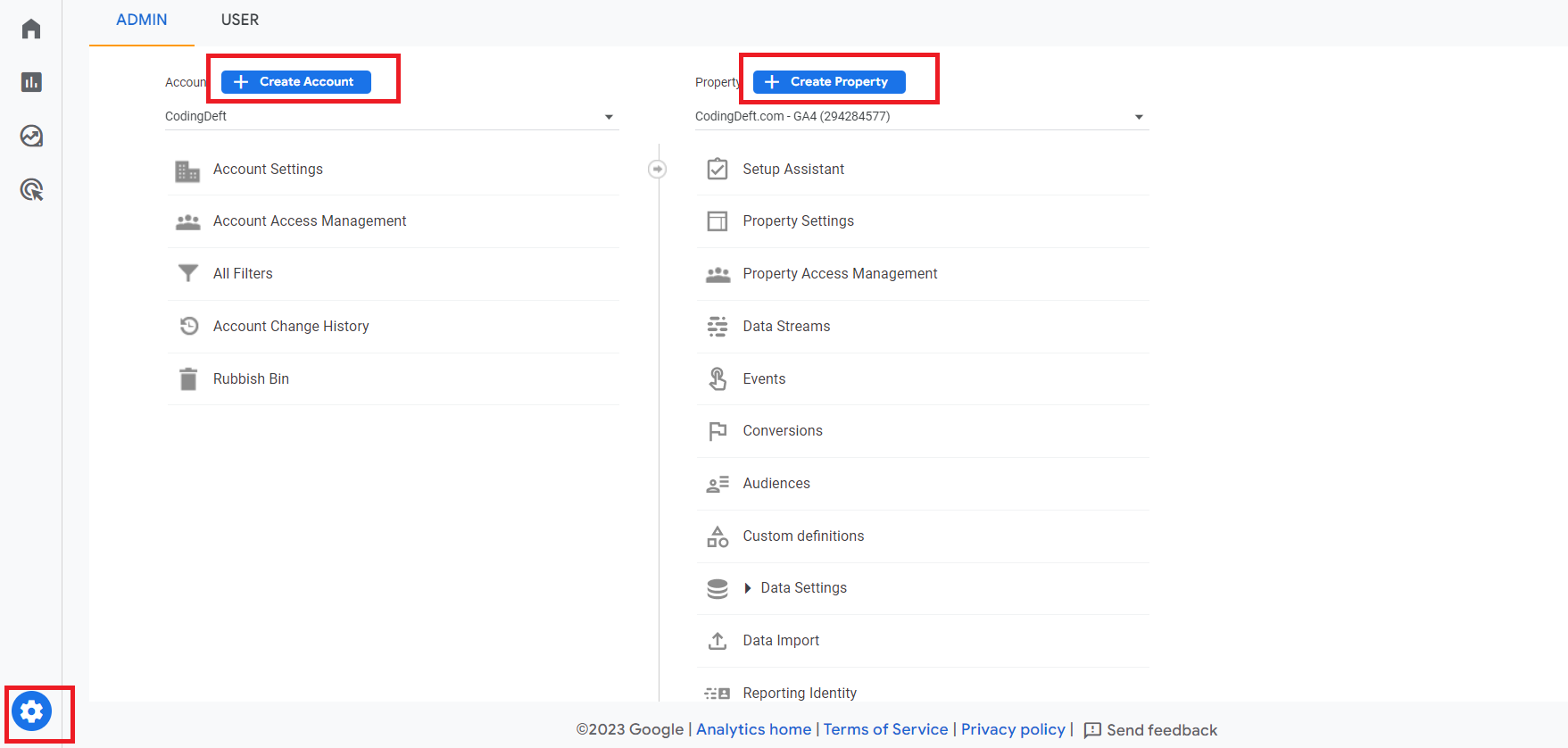Click the Events touch icon
The image size is (1568, 748).
point(718,378)
